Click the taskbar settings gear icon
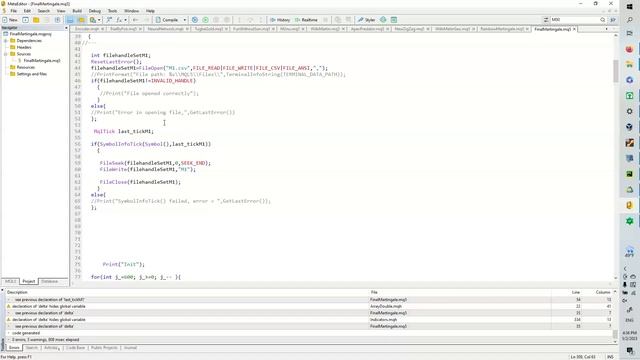 (x=629, y=111)
